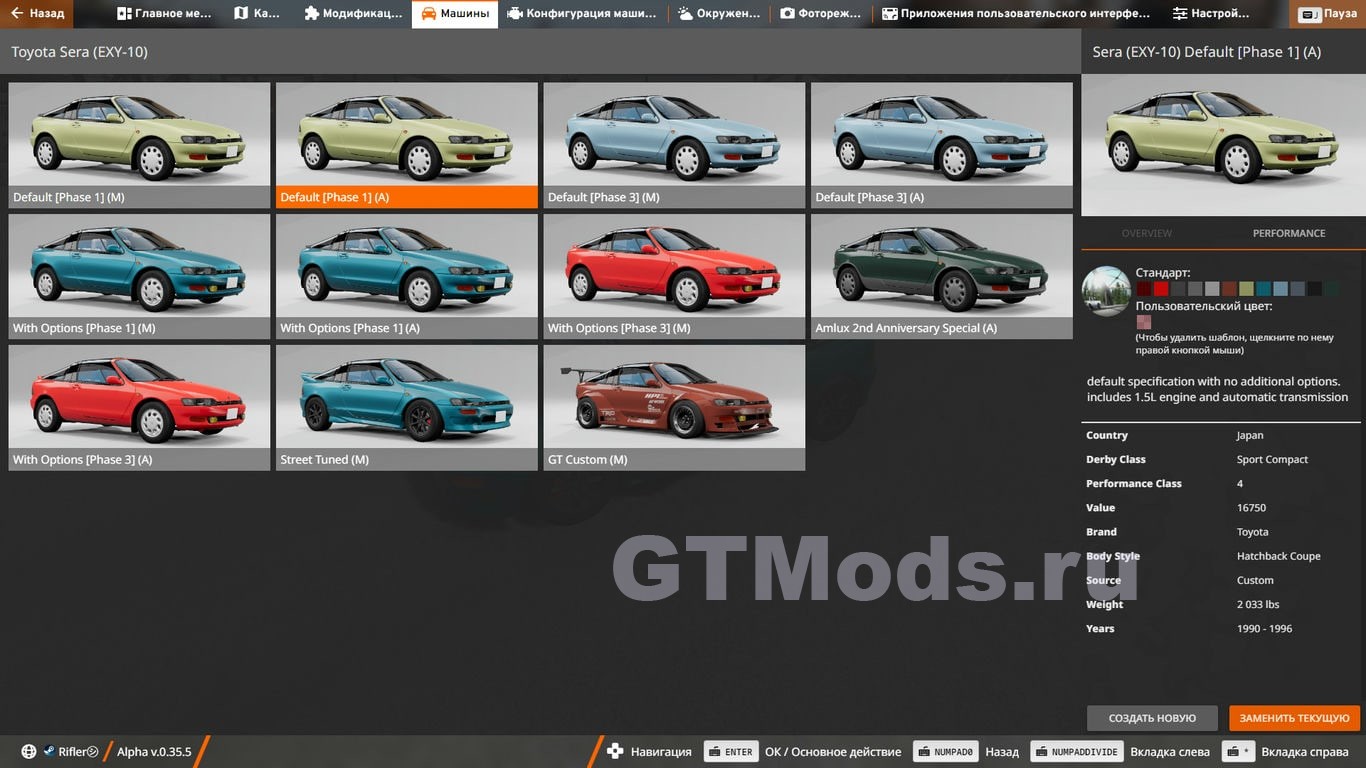Click the round environment preview icon
The height and width of the screenshot is (768, 1366).
(x=1106, y=291)
